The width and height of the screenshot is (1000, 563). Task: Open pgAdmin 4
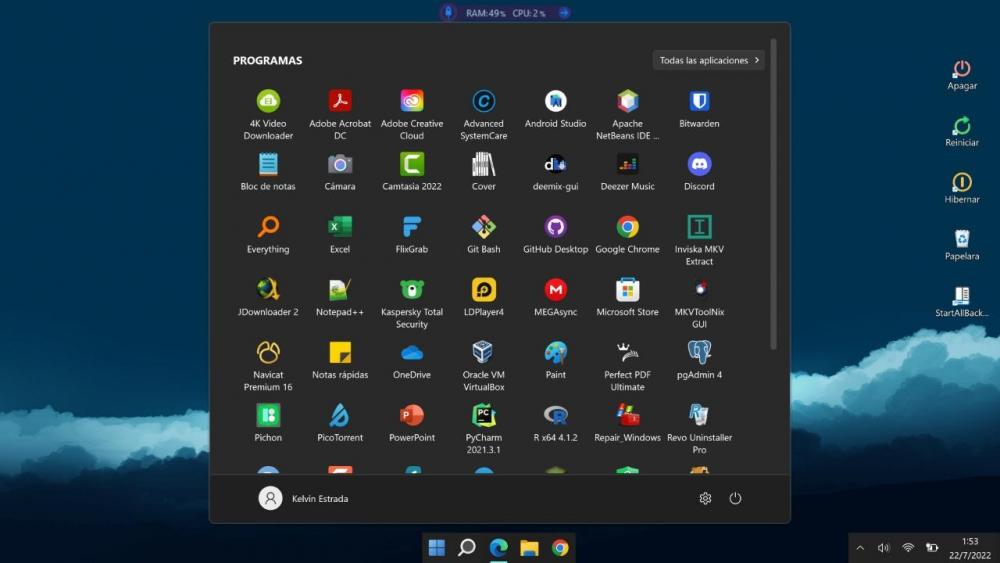click(x=699, y=353)
